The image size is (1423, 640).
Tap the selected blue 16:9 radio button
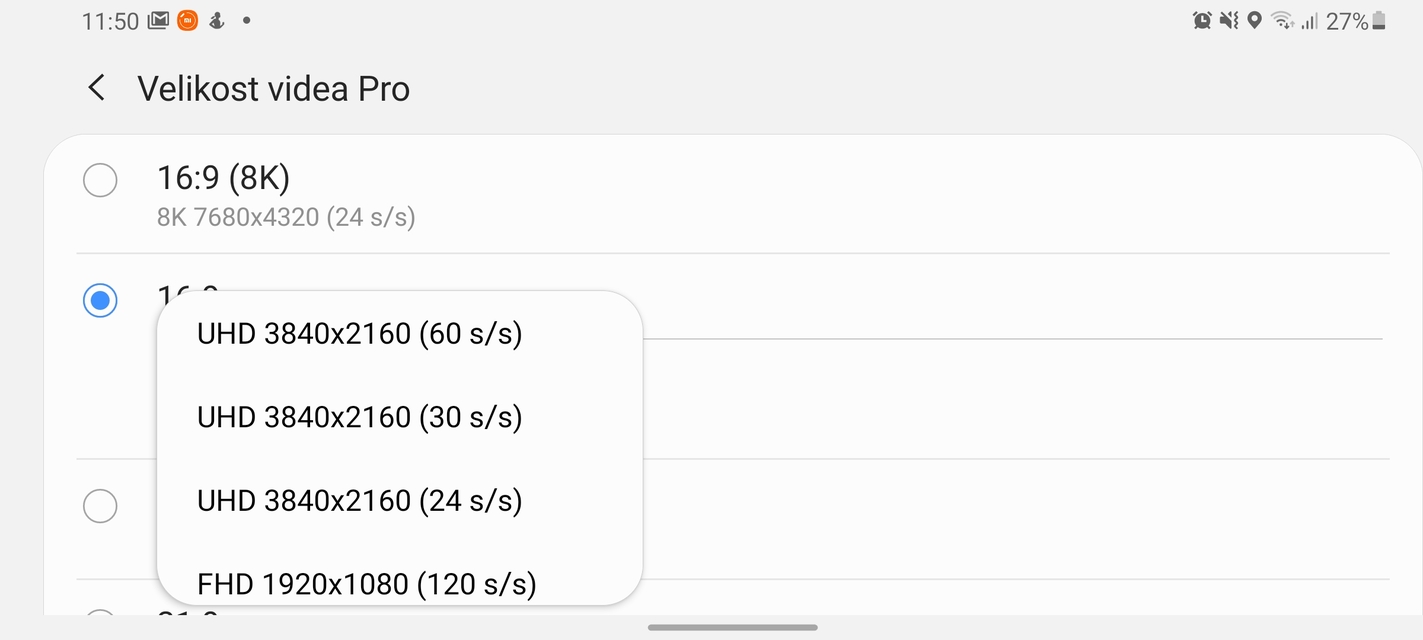pyautogui.click(x=100, y=300)
